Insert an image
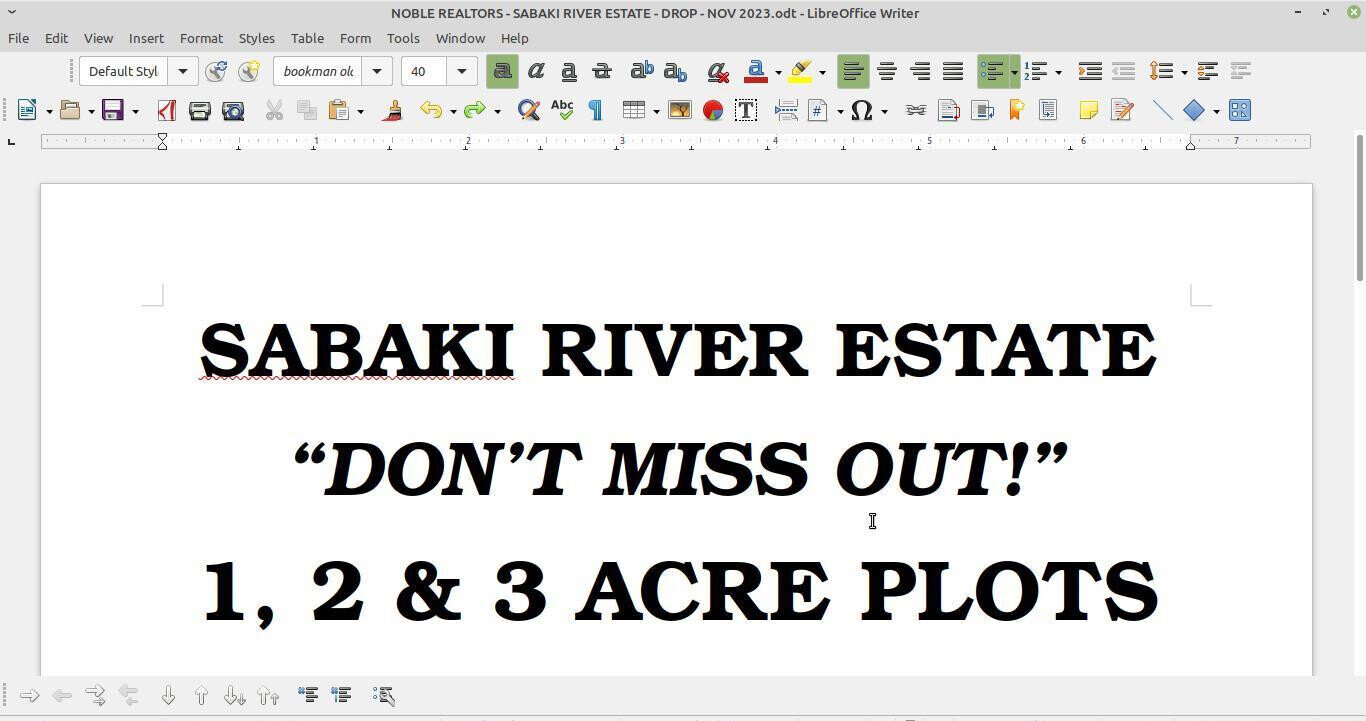 pyautogui.click(x=679, y=110)
